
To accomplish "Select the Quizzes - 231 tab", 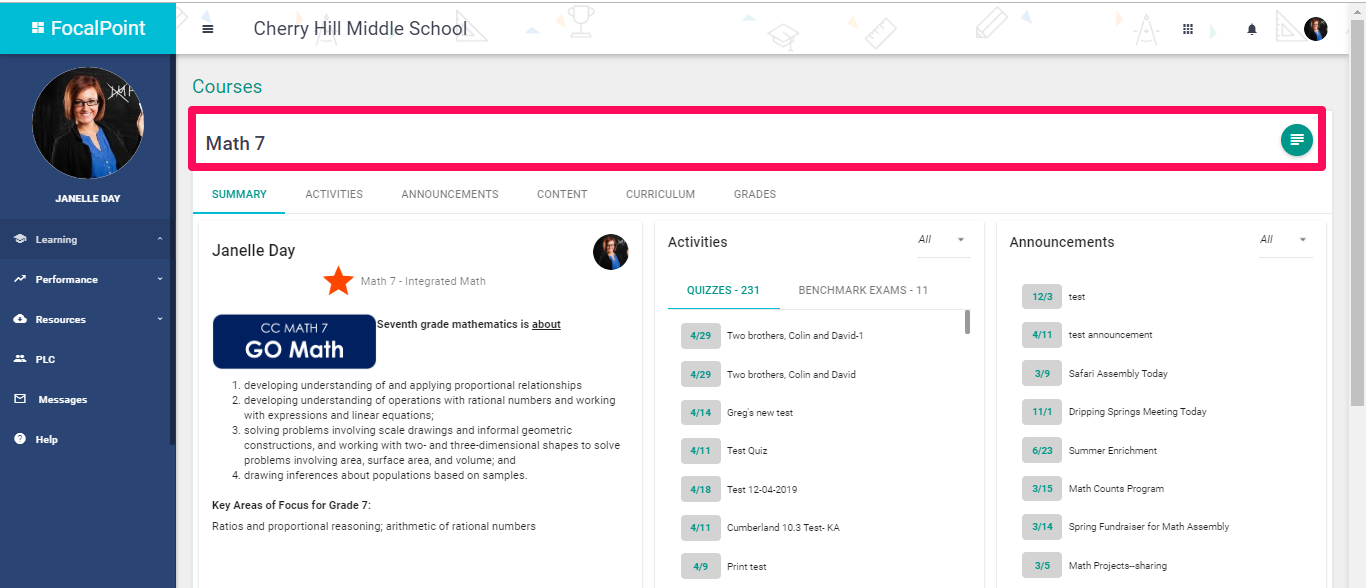I will (723, 290).
